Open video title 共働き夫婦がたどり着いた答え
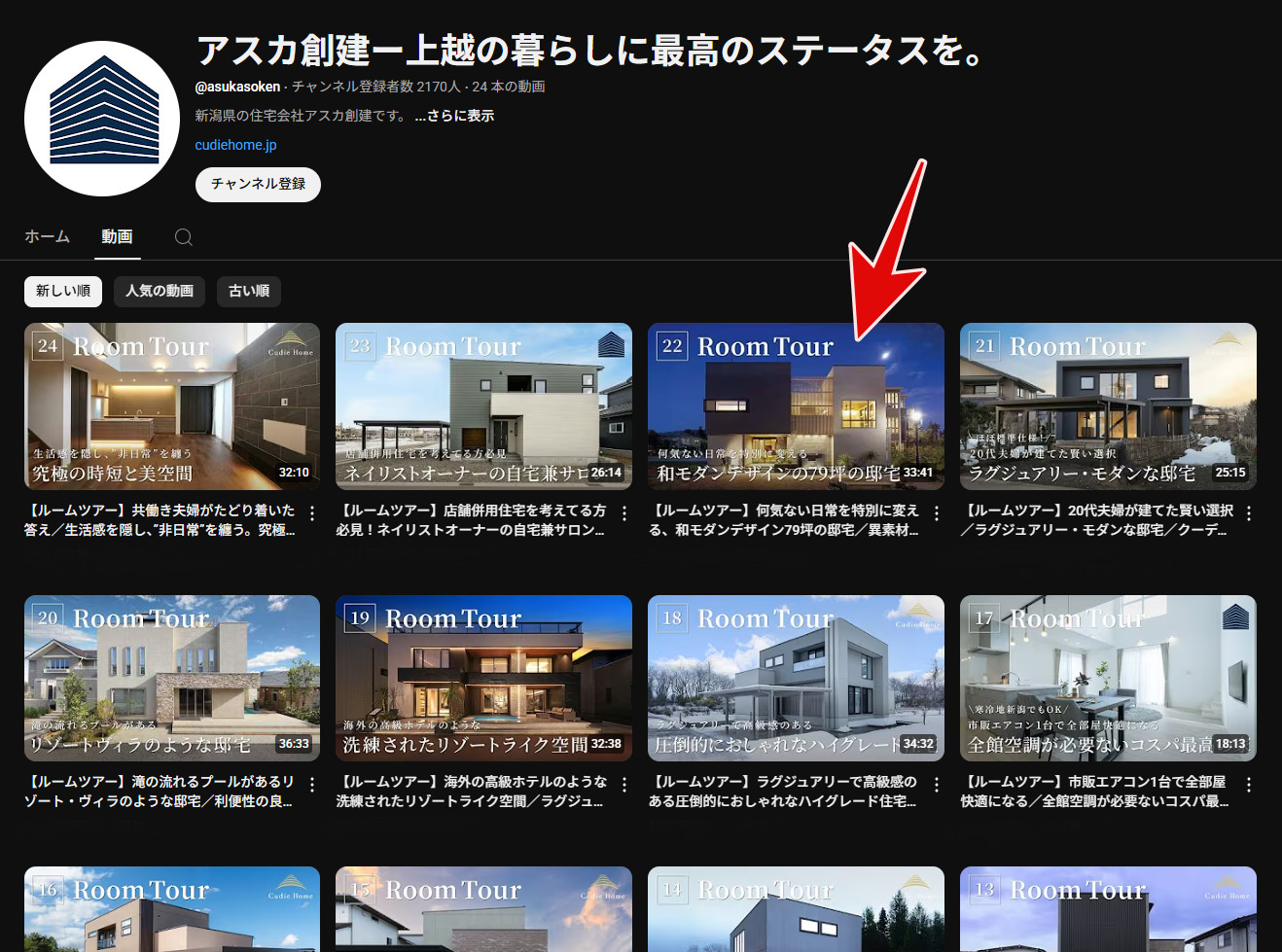 click(160, 520)
